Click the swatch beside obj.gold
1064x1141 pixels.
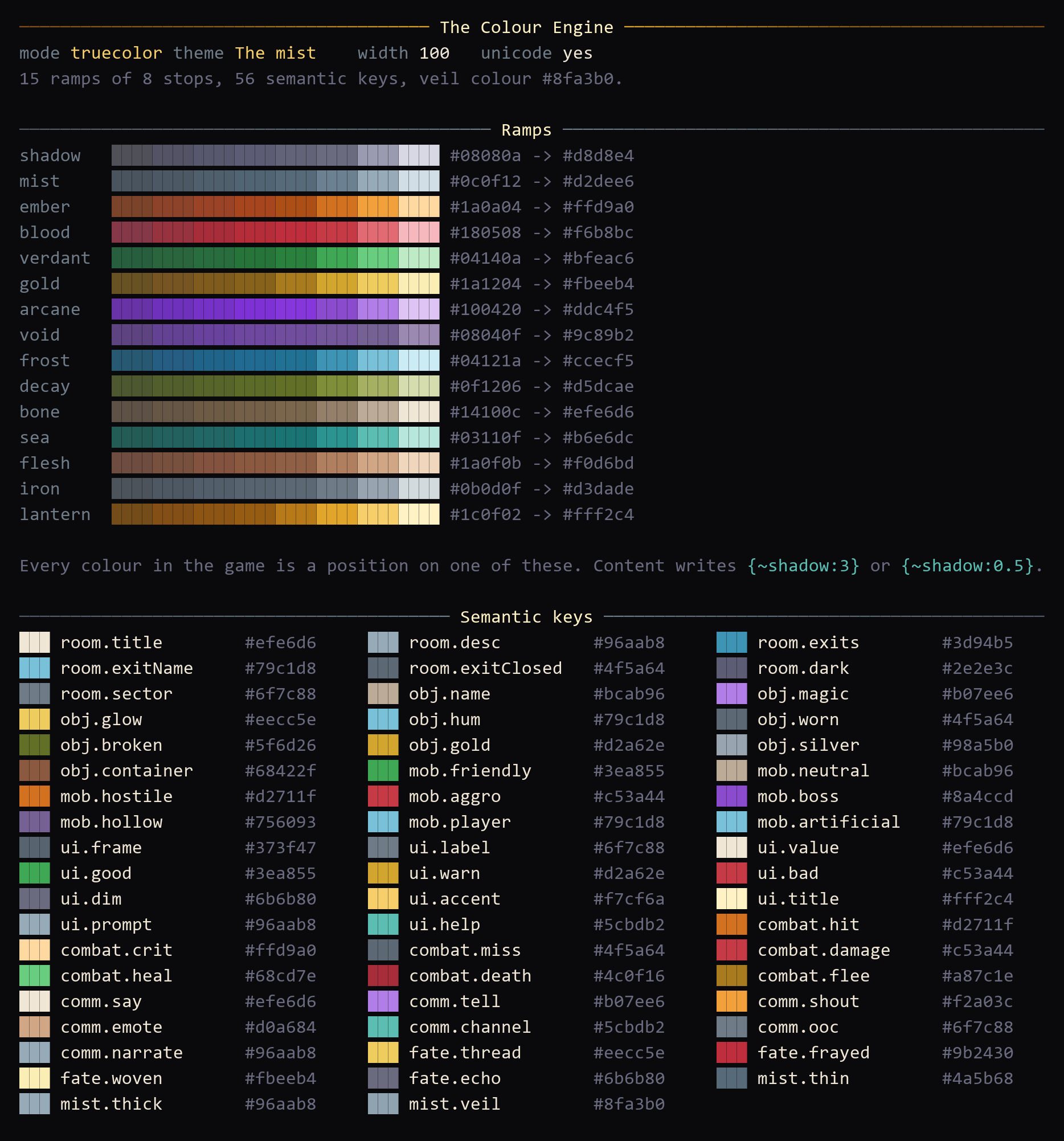[383, 745]
